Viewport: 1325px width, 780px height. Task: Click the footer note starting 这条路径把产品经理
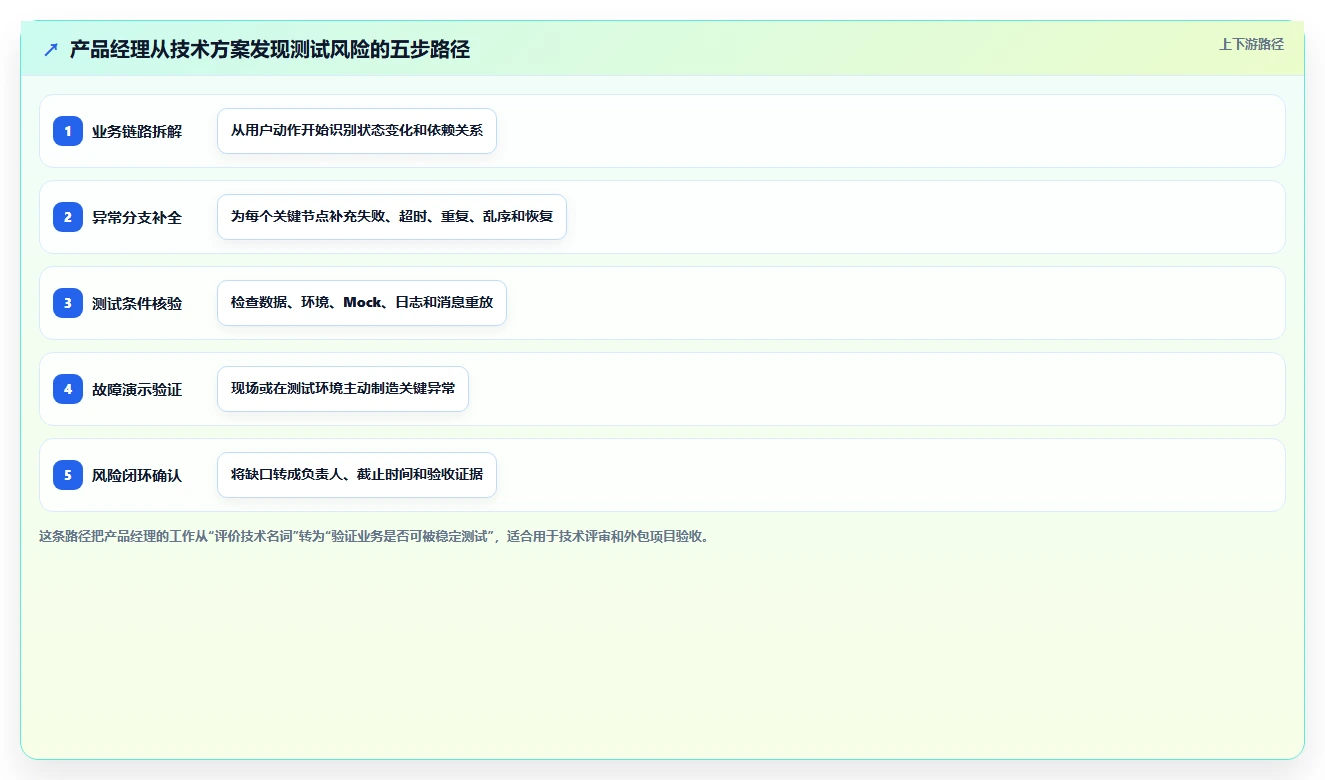(x=375, y=536)
